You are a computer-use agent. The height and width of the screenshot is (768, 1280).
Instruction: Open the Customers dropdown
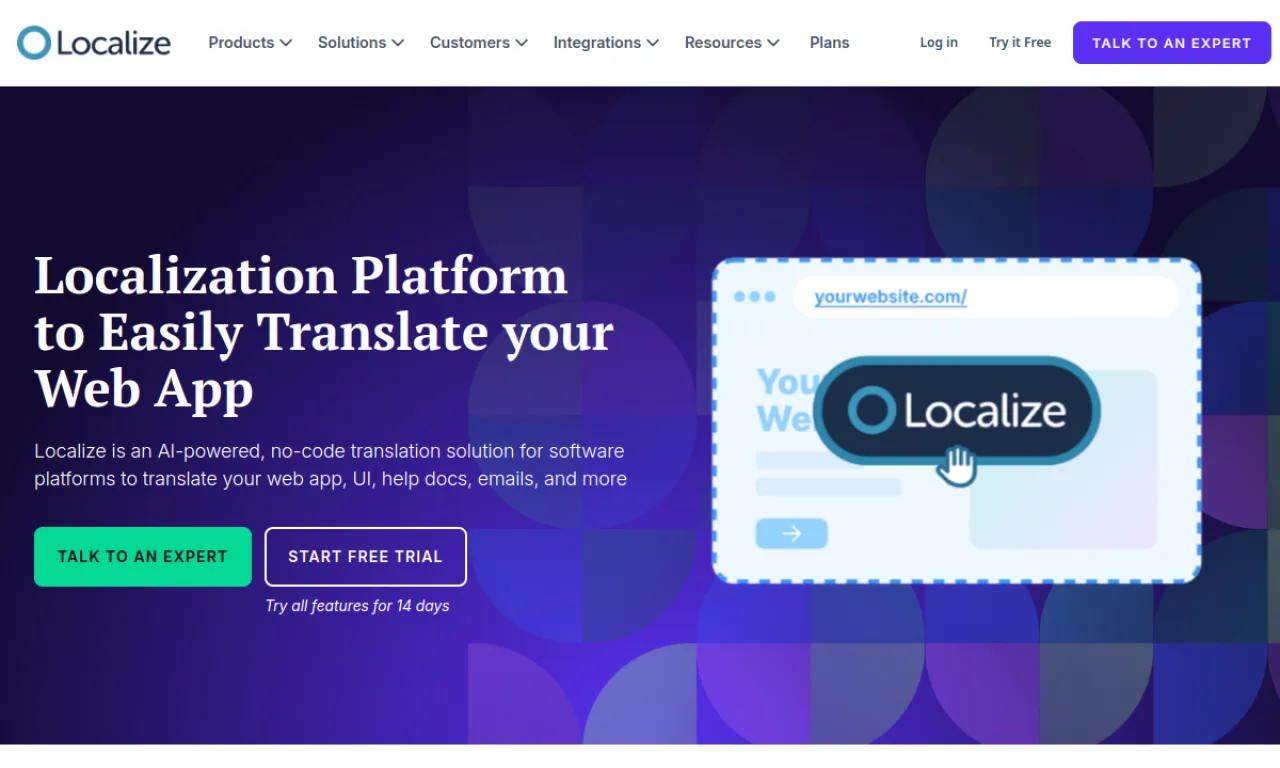pyautogui.click(x=479, y=43)
